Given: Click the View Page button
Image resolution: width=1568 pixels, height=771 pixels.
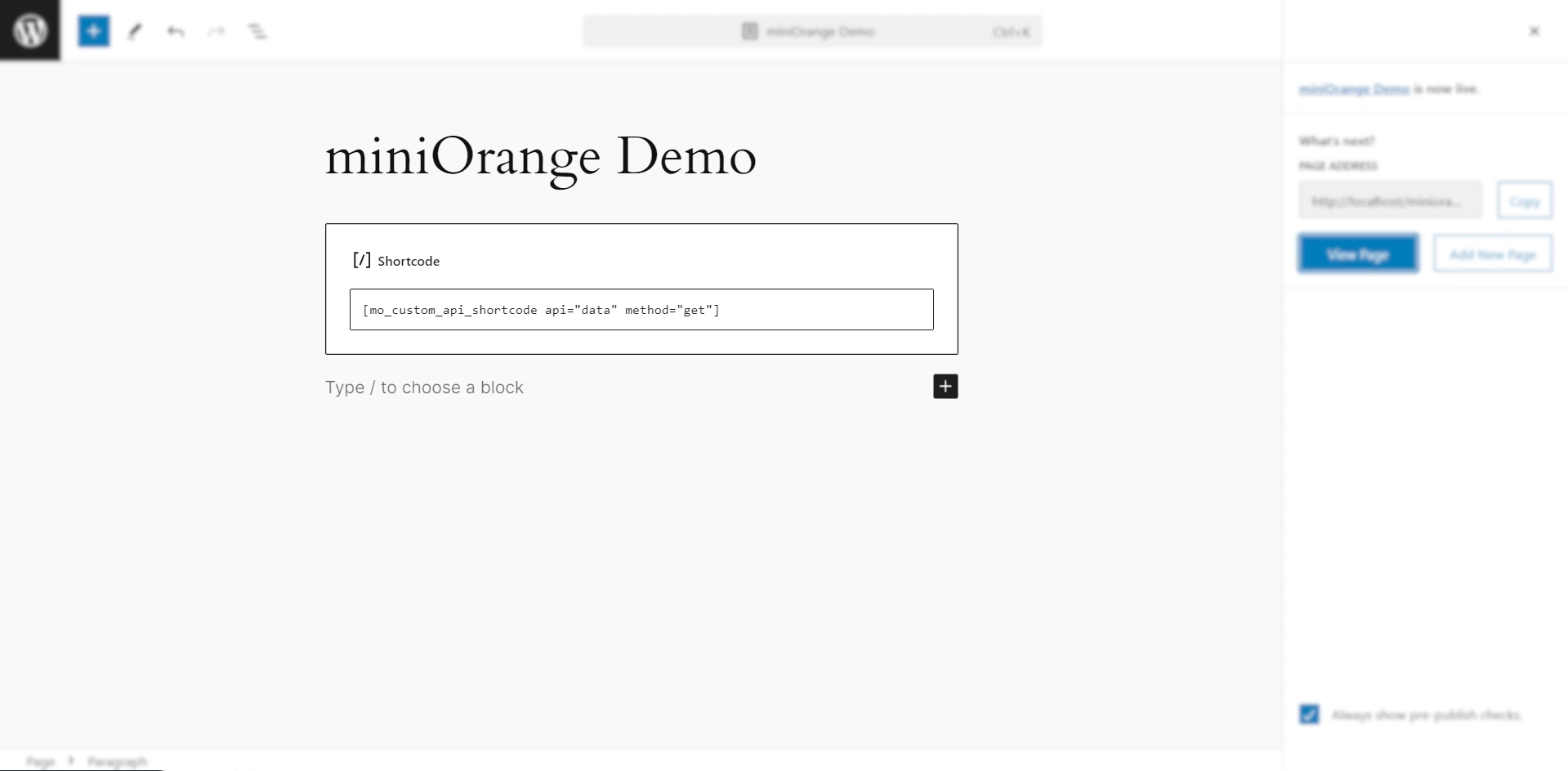Looking at the screenshot, I should (1357, 254).
